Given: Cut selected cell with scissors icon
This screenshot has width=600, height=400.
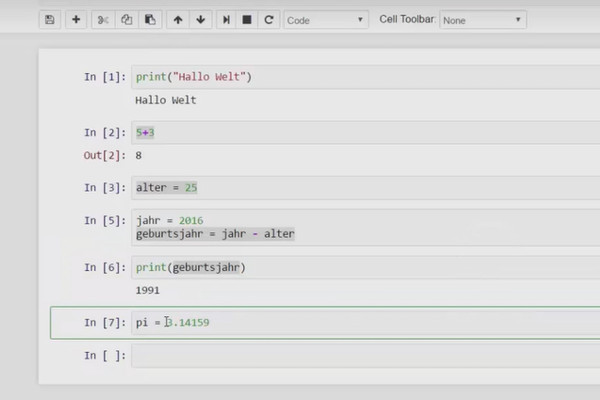Looking at the screenshot, I should point(103,20).
